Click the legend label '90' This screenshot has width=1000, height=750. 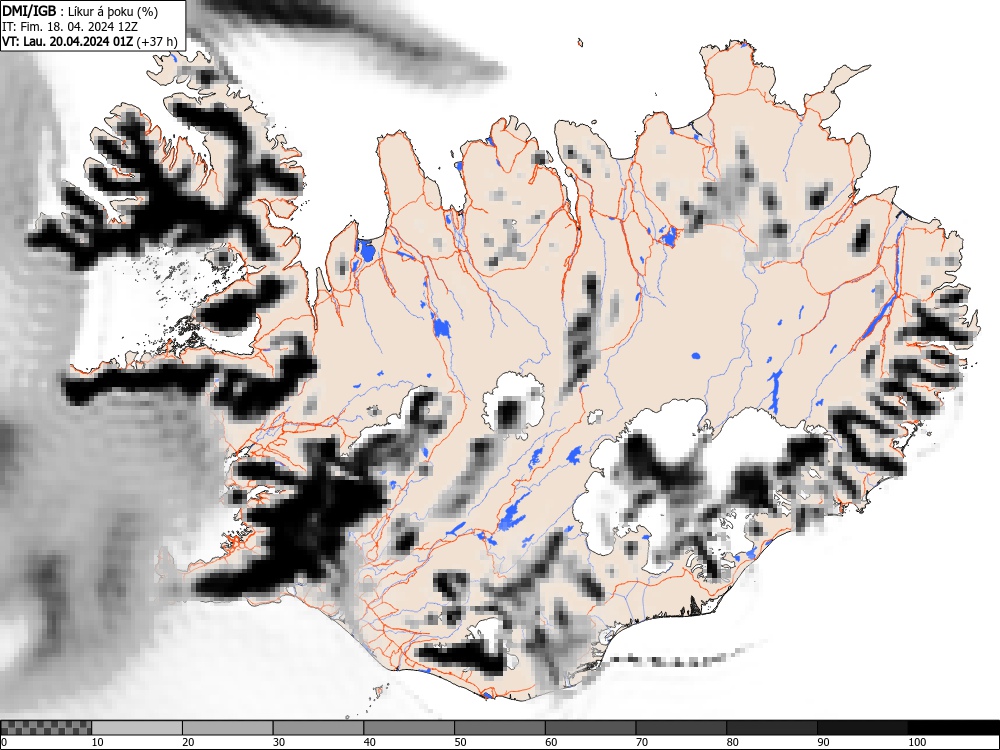click(x=823, y=742)
